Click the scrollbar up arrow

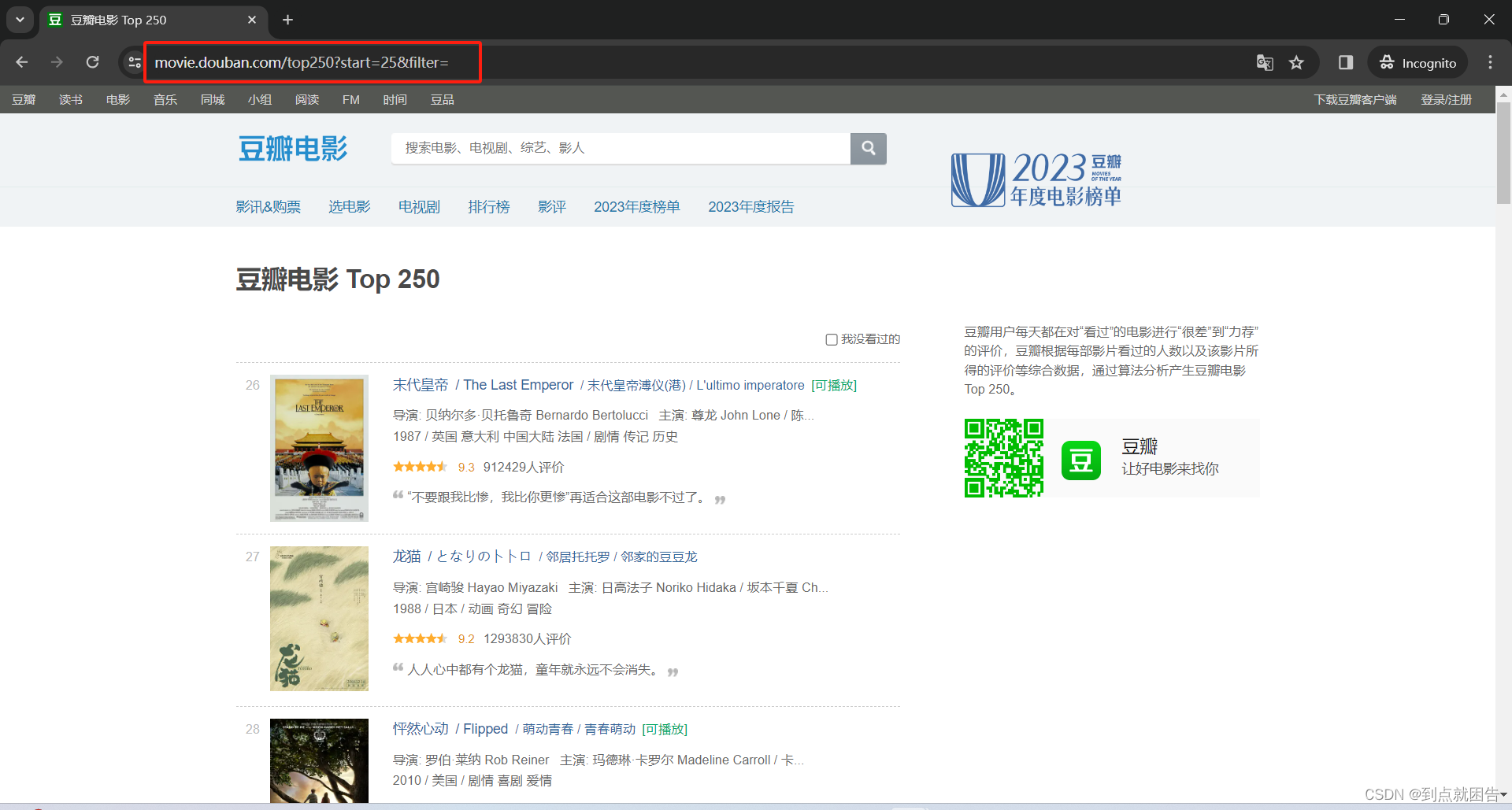coord(1503,94)
